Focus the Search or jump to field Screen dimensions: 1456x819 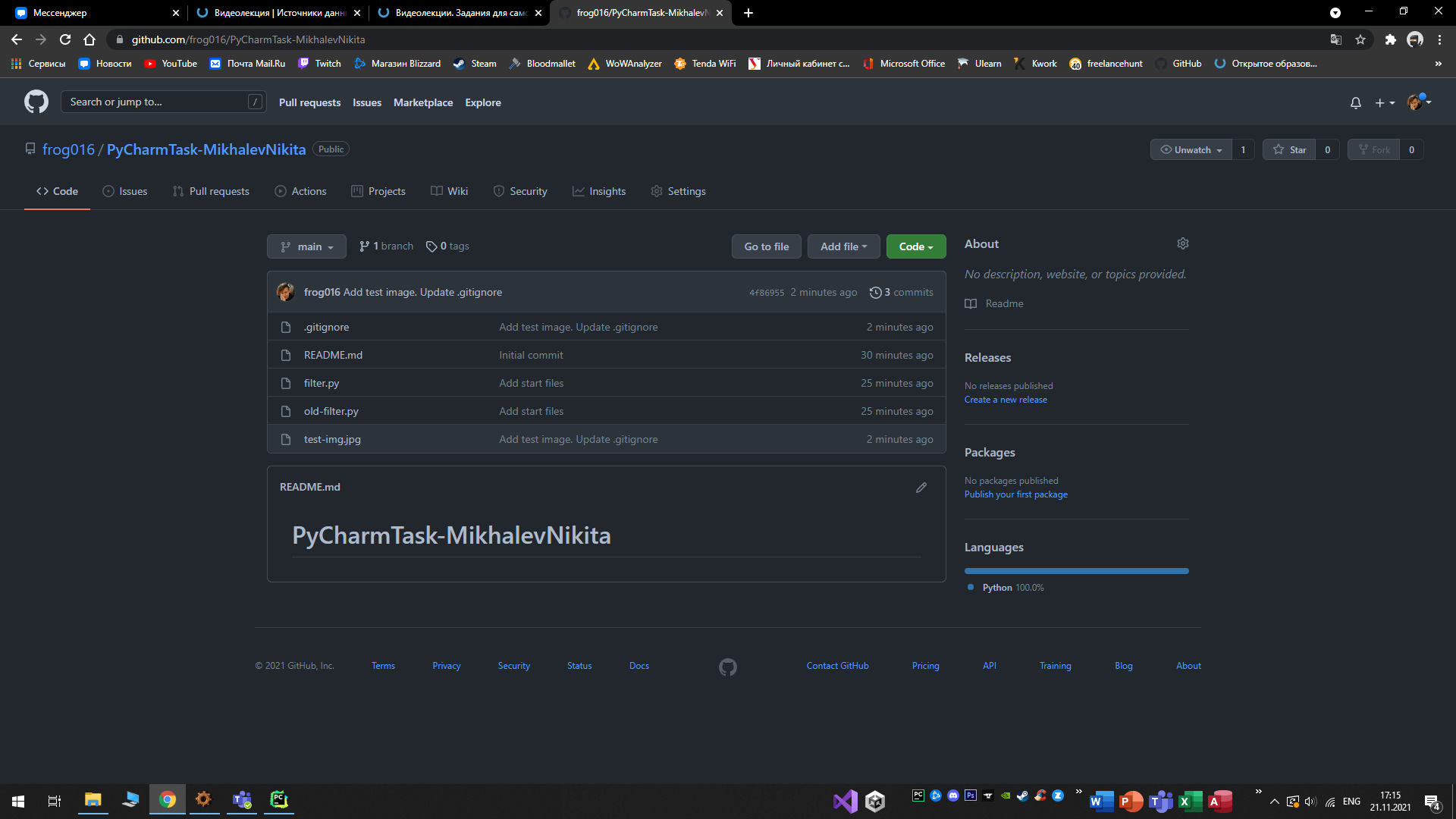(x=163, y=102)
